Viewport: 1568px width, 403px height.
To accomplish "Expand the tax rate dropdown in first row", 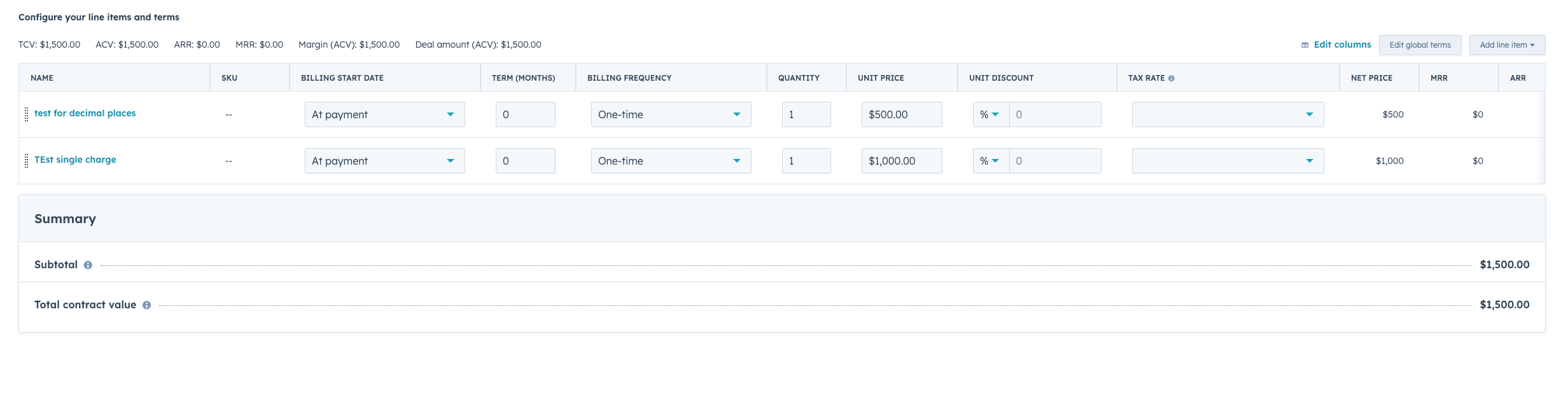I will pyautogui.click(x=1228, y=114).
